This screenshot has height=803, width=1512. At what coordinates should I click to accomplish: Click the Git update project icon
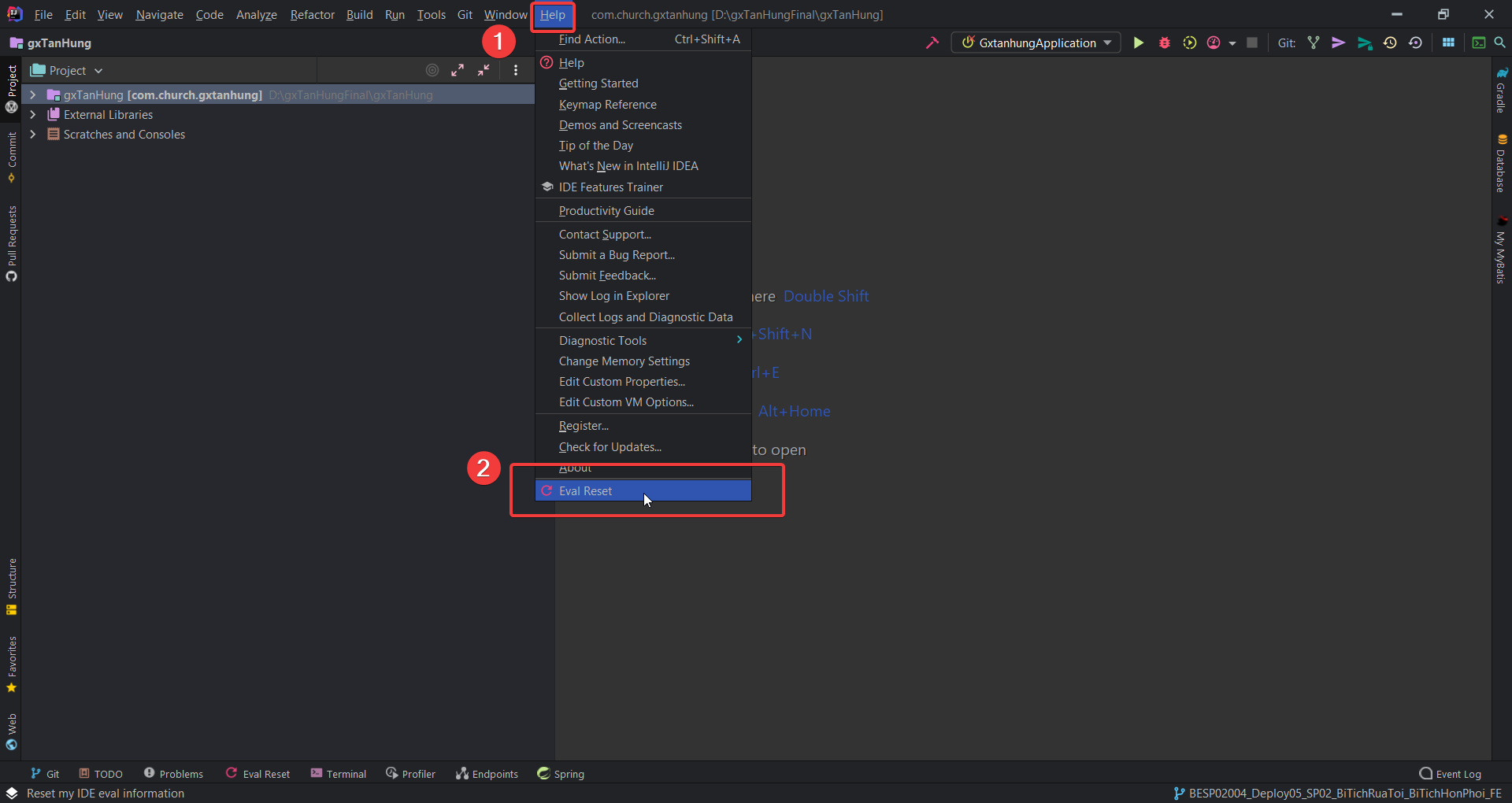[x=1314, y=43]
